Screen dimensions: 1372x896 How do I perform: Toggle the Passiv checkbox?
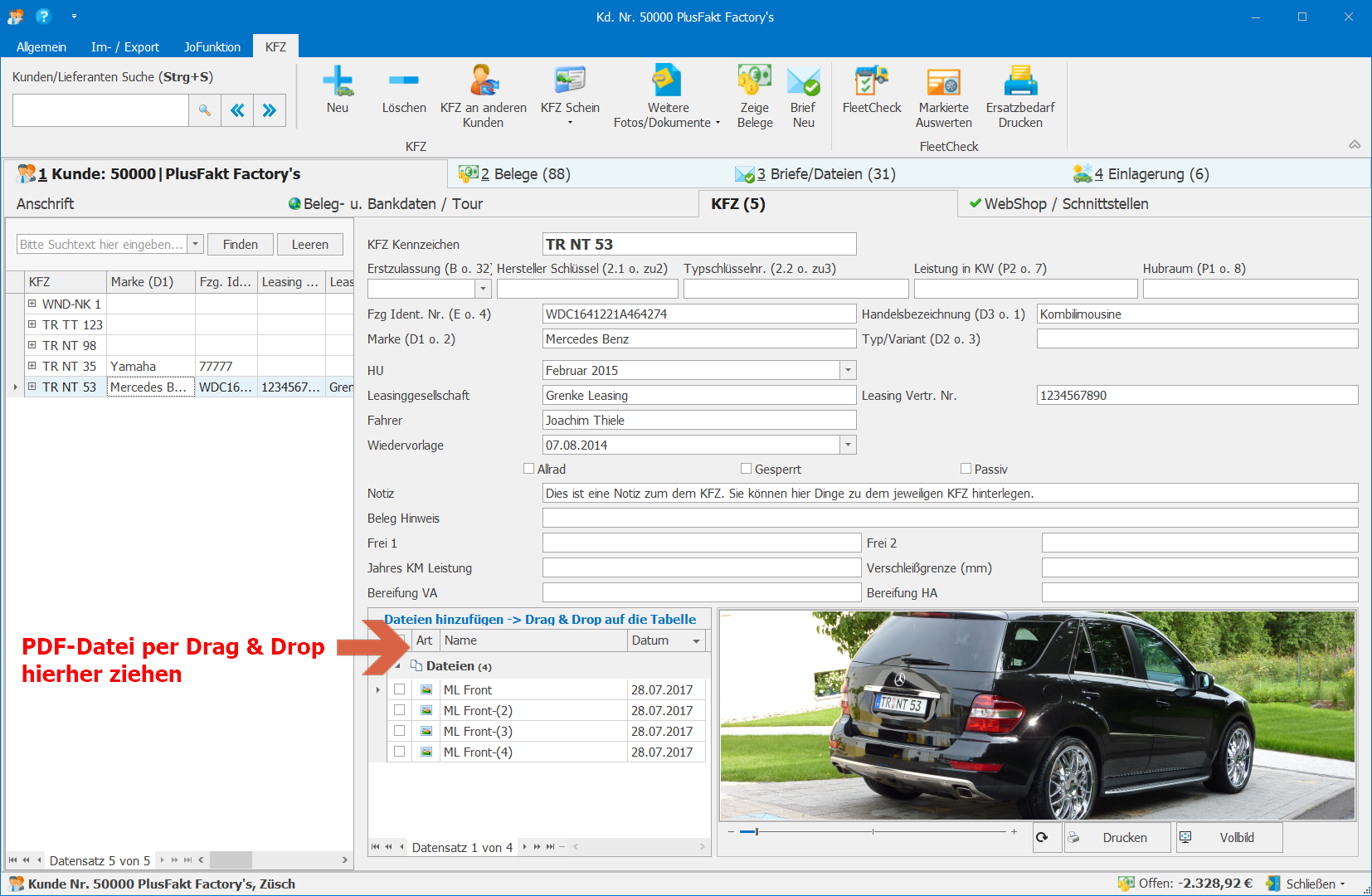(966, 469)
